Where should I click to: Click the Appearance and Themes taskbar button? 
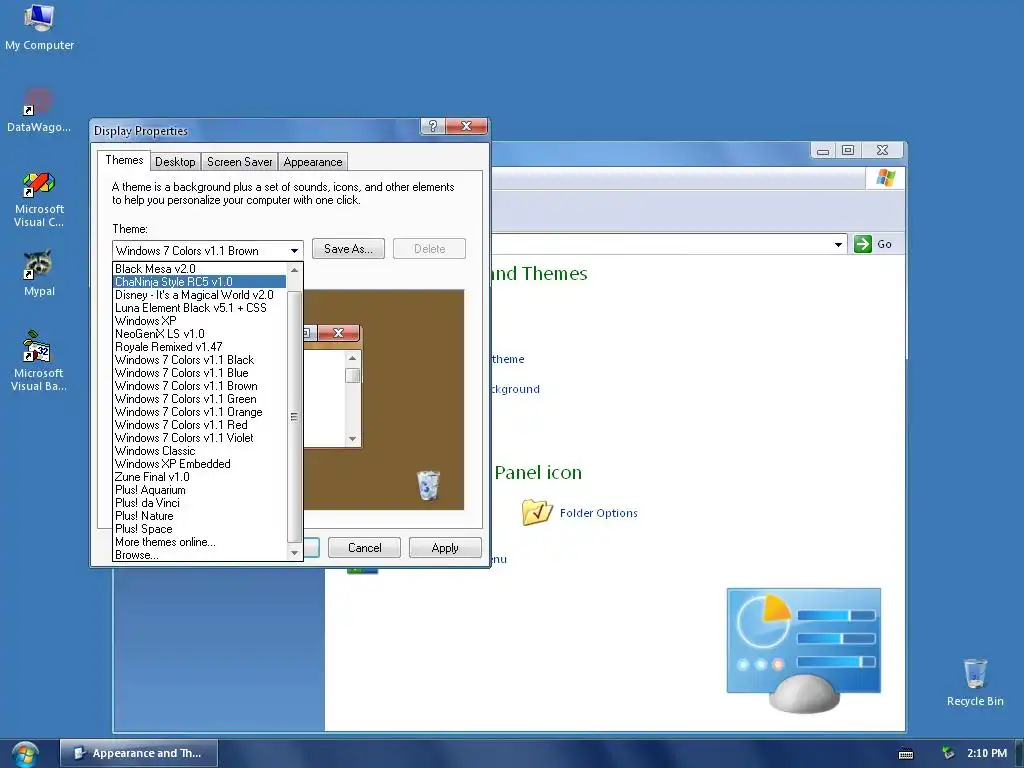(x=139, y=753)
